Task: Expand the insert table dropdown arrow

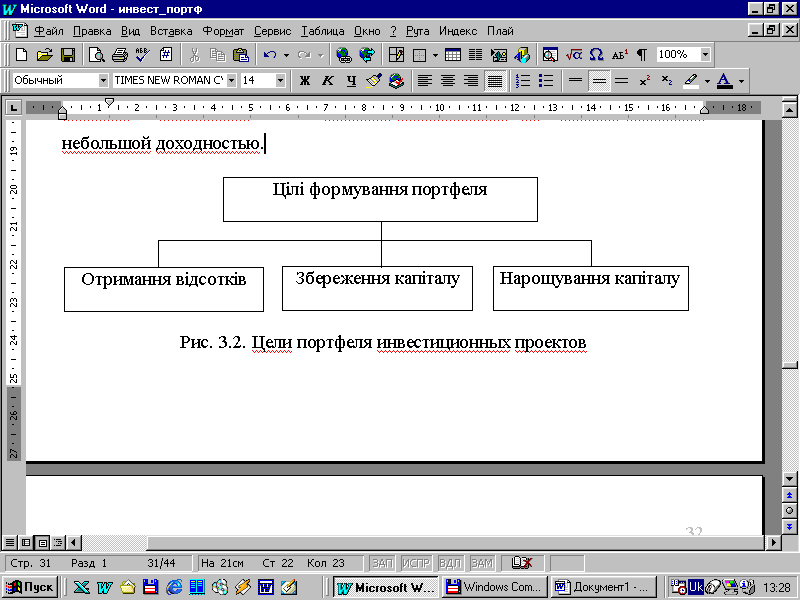Action: pos(435,55)
